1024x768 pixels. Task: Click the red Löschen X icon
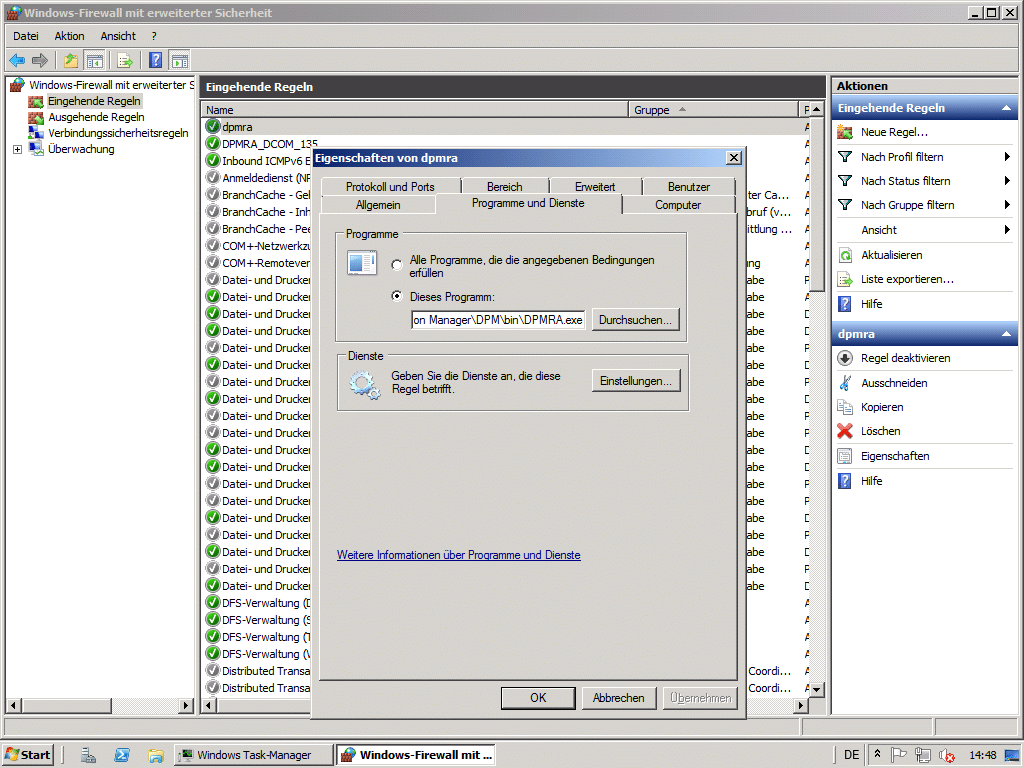pos(845,431)
